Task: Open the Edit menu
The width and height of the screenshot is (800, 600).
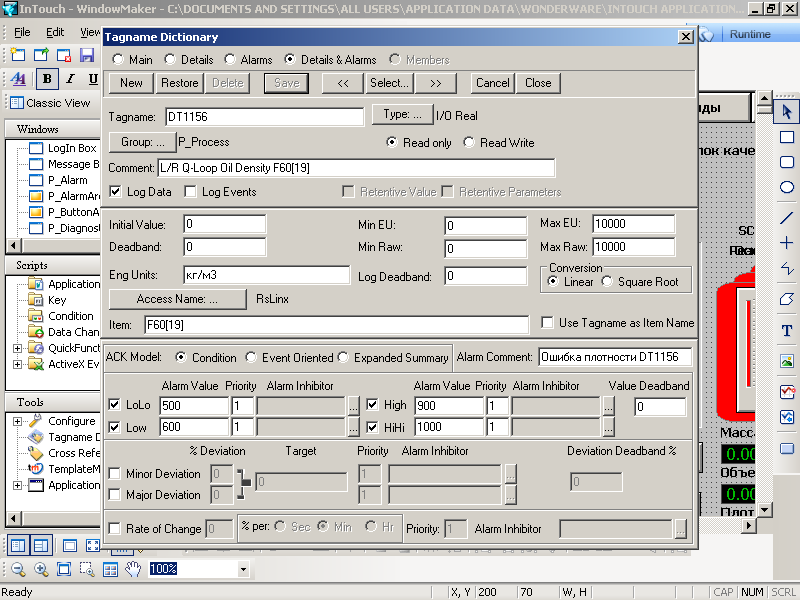Action: [55, 32]
